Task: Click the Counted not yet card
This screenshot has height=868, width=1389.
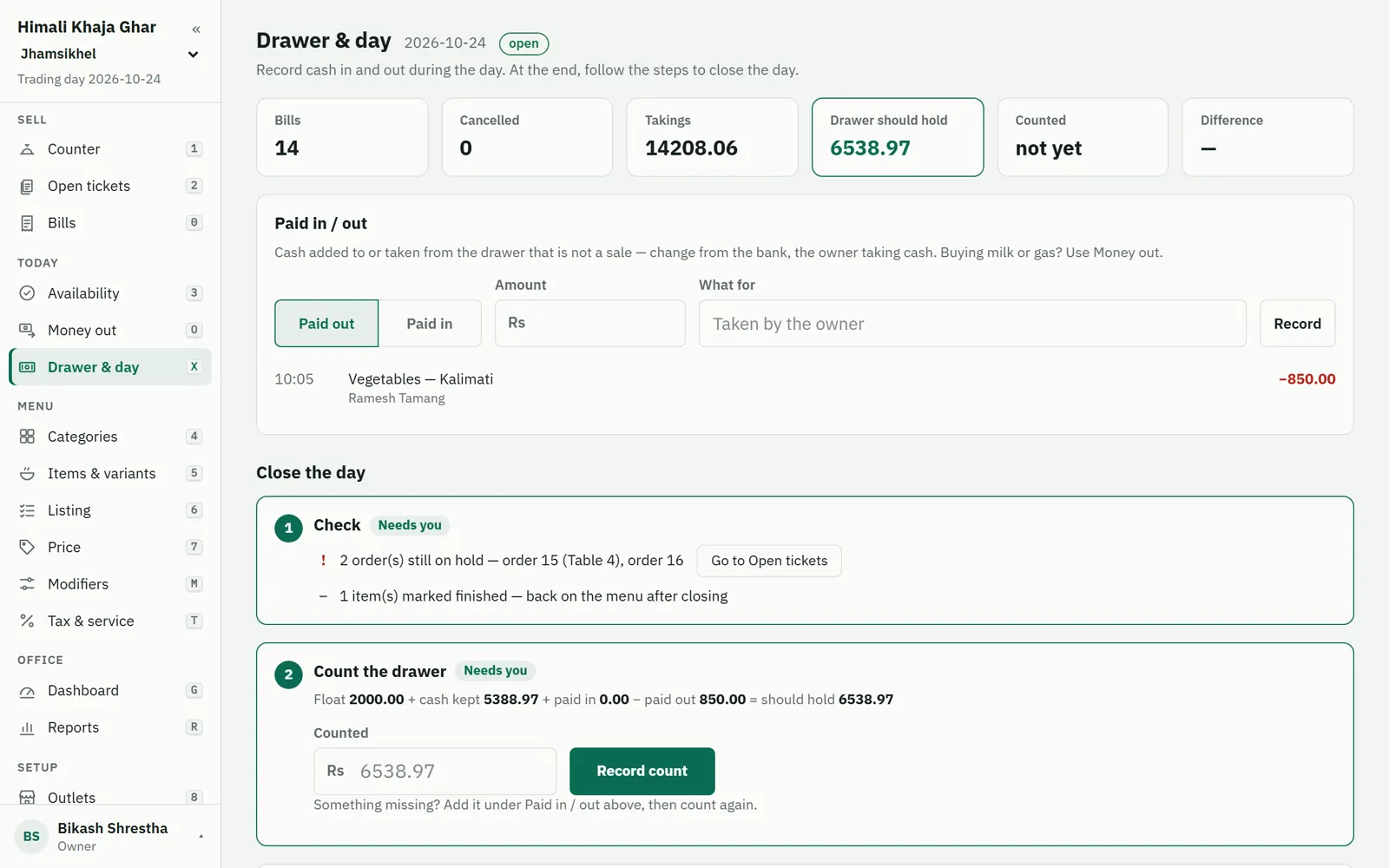Action: [1083, 137]
